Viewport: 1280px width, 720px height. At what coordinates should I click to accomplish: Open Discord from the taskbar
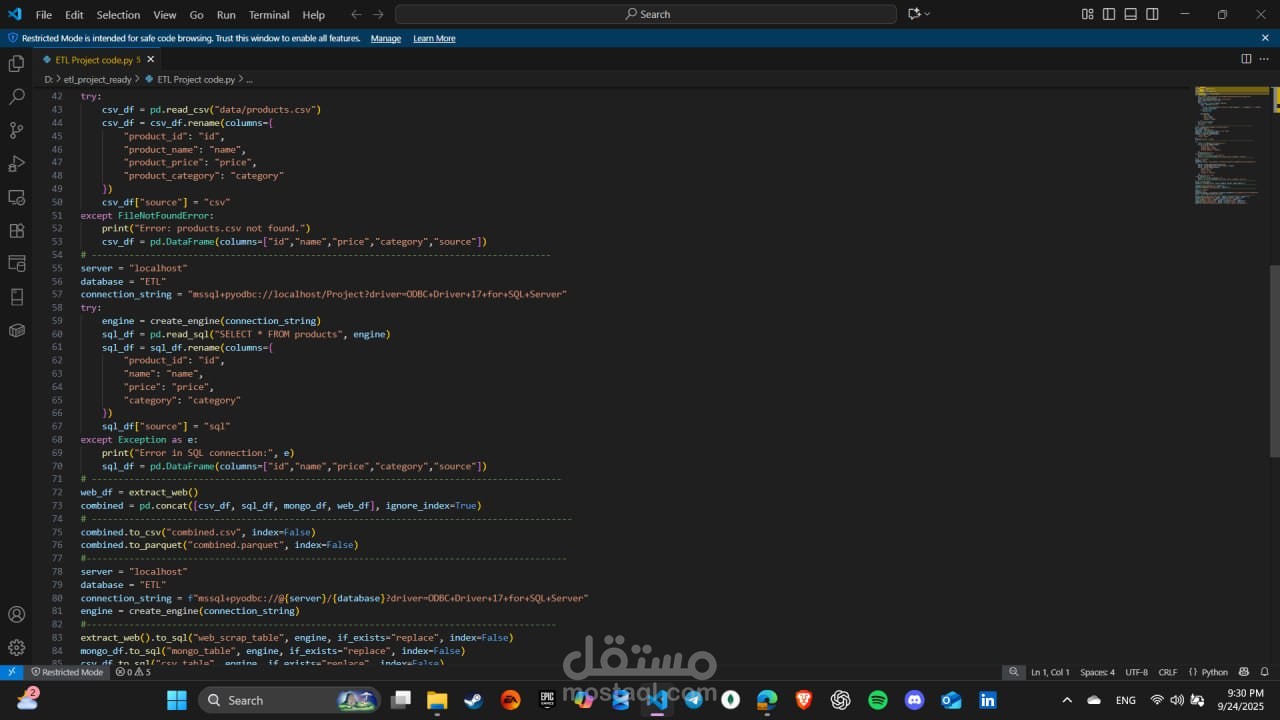[x=914, y=700]
